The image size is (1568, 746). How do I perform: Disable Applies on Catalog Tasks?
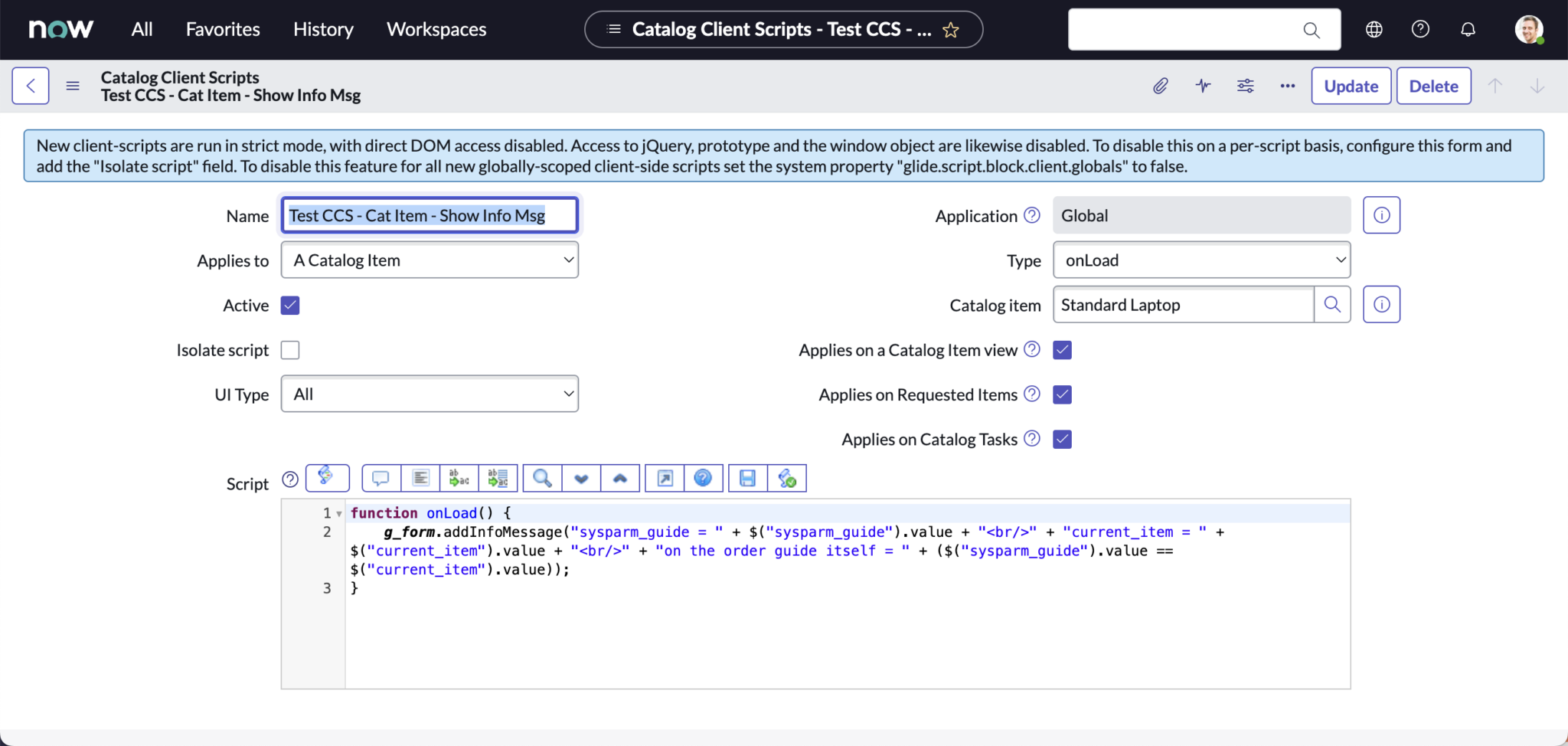tap(1061, 438)
